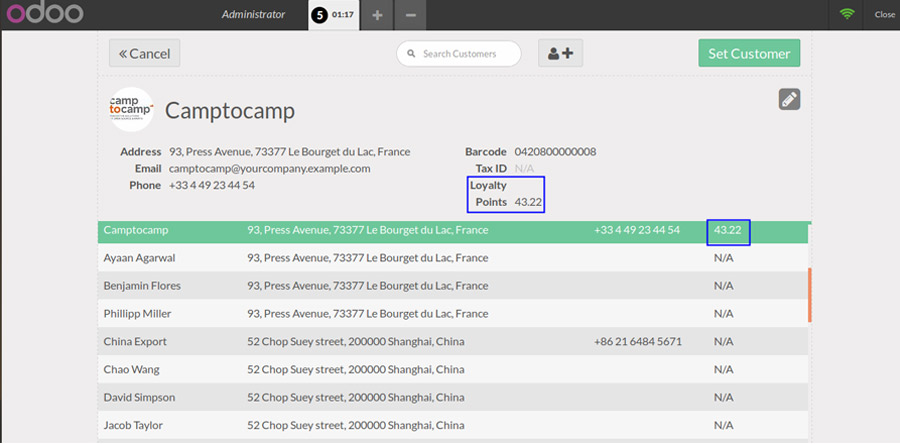
Task: Select customer China Export
Action: [x=453, y=341]
